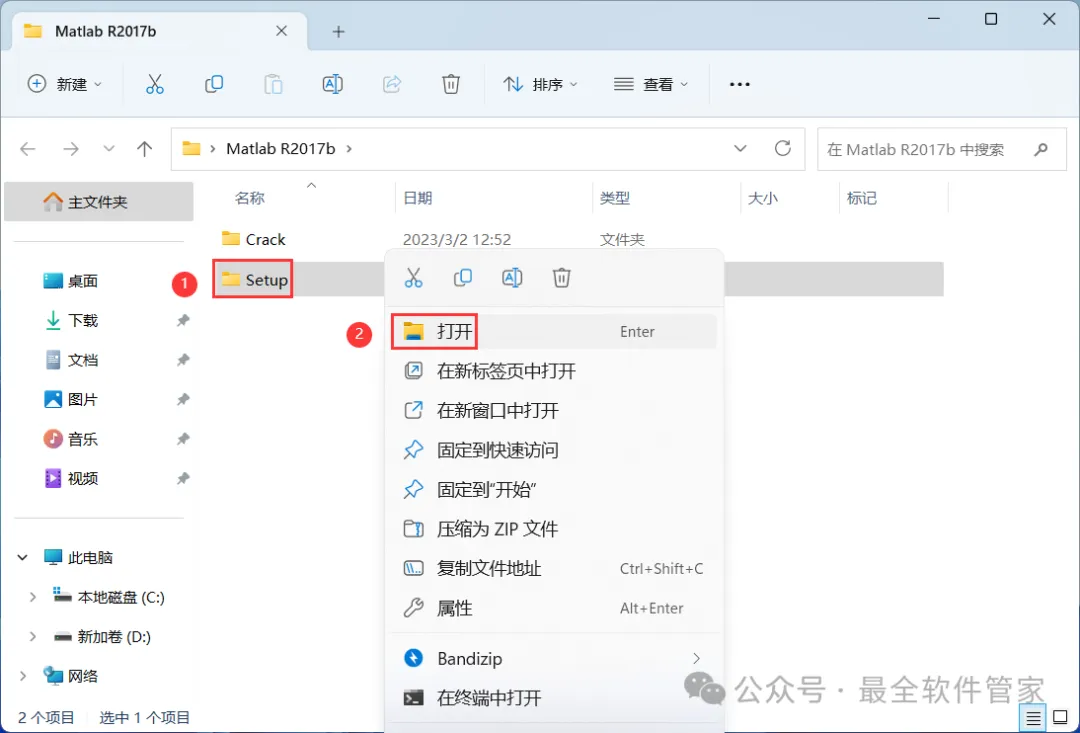Open 下载 in the sidebar
The image size is (1080, 733).
[72, 320]
